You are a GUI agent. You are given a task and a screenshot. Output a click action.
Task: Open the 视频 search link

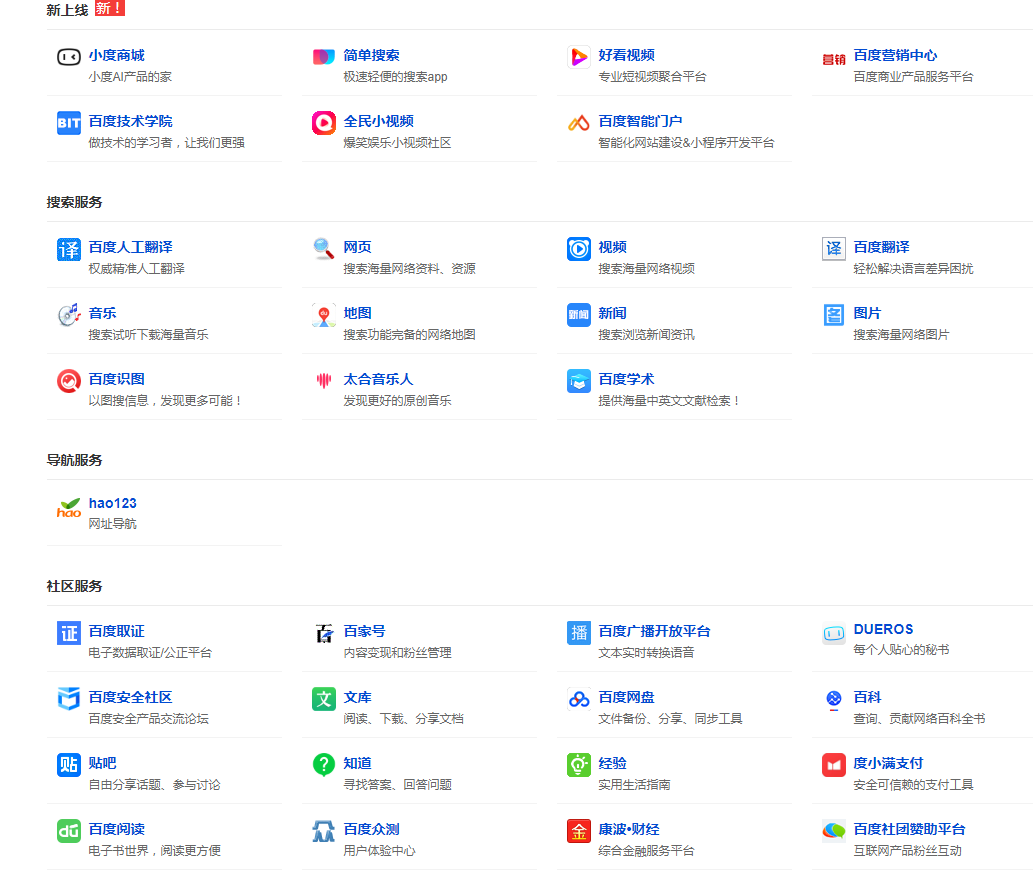pos(612,247)
